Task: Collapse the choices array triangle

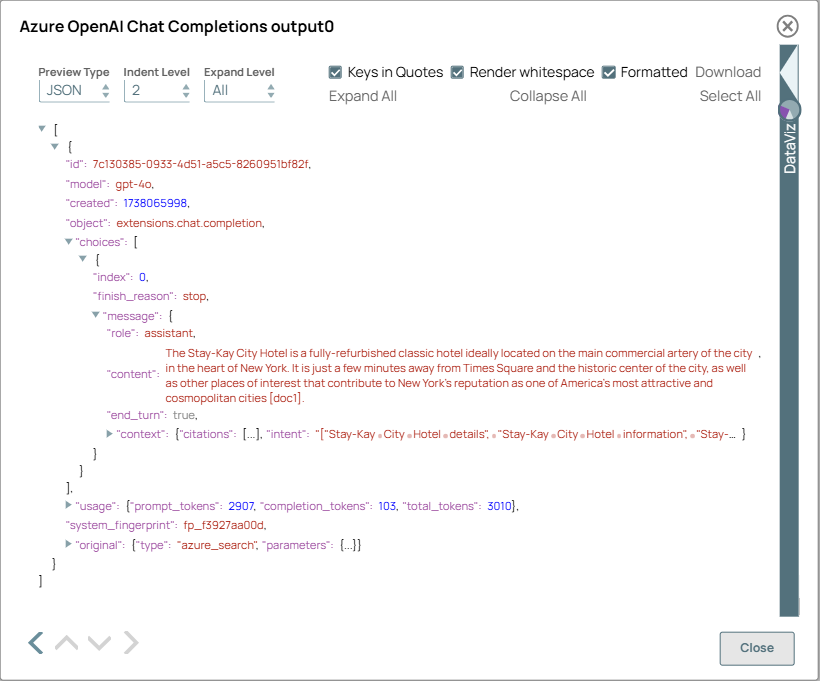Action: pyautogui.click(x=66, y=241)
